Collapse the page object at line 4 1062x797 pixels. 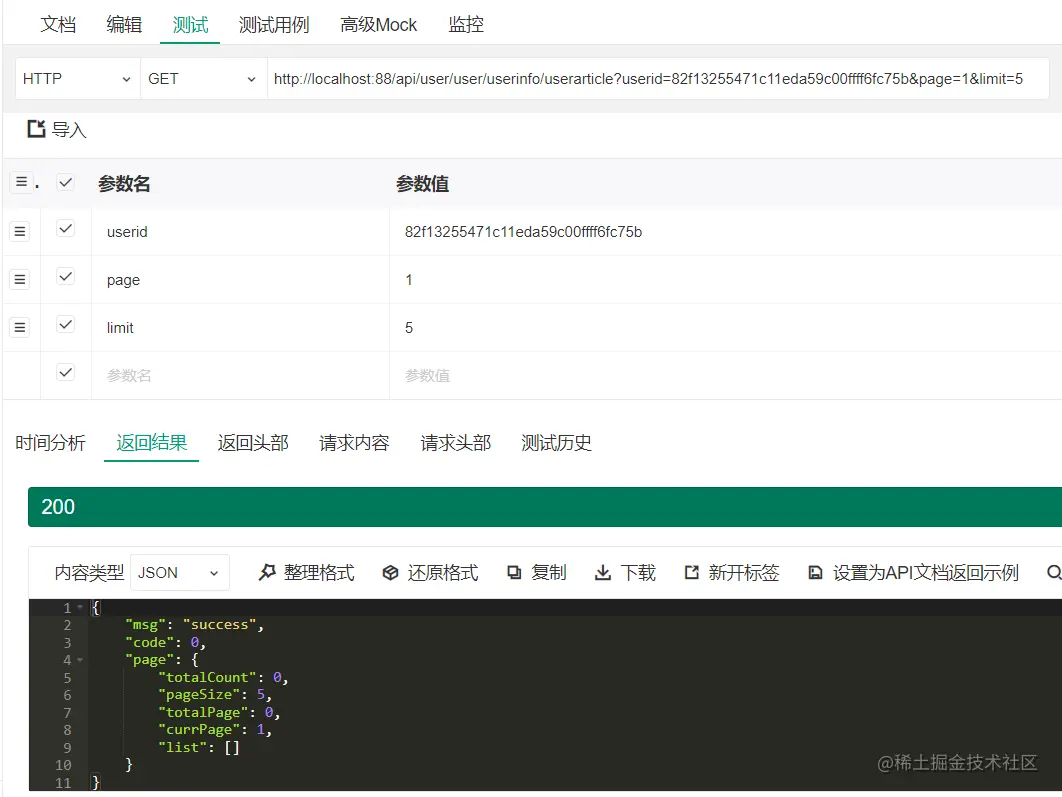[x=80, y=660]
